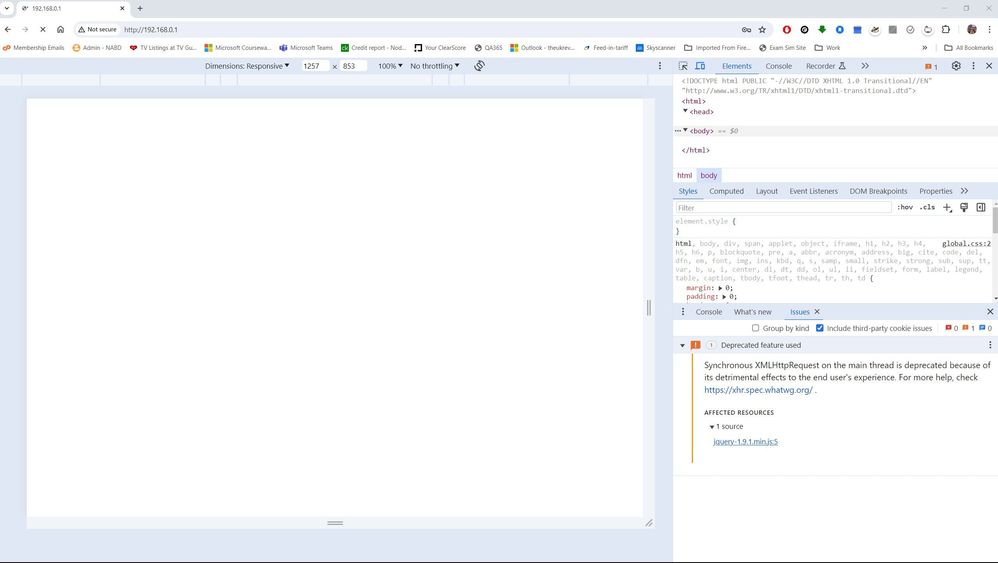This screenshot has width=998, height=563.
Task: Open the 100% zoom dropdown
Action: pos(390,66)
